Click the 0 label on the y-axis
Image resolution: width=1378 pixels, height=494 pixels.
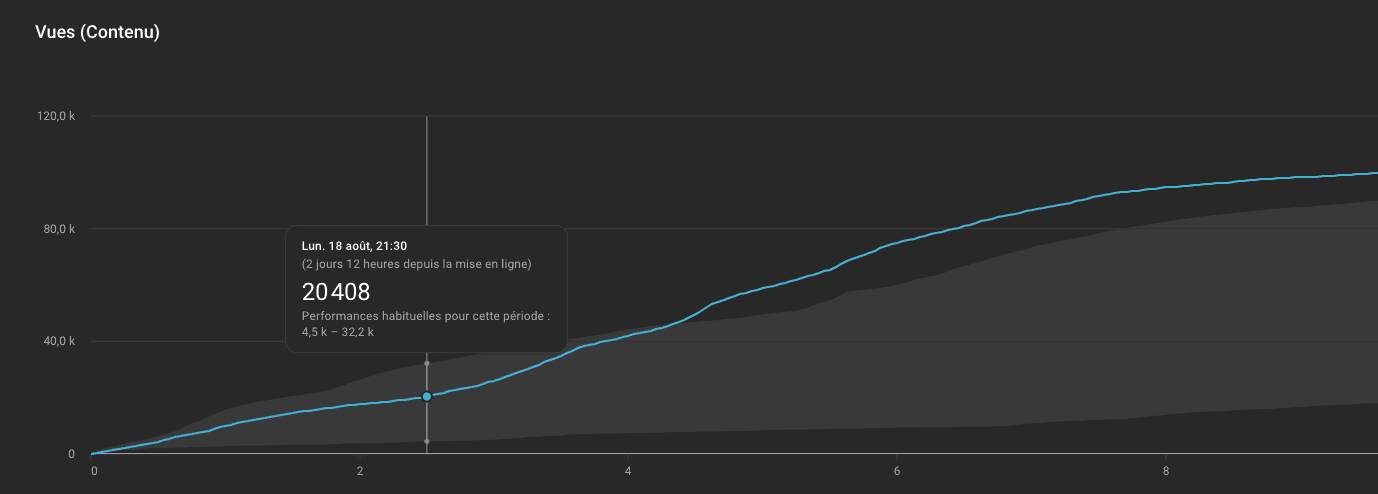point(71,454)
